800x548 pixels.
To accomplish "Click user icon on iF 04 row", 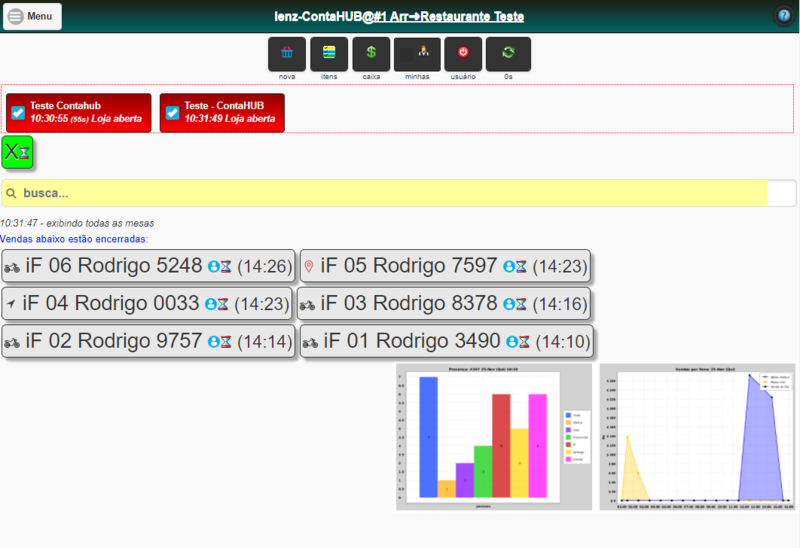I will (210, 304).
